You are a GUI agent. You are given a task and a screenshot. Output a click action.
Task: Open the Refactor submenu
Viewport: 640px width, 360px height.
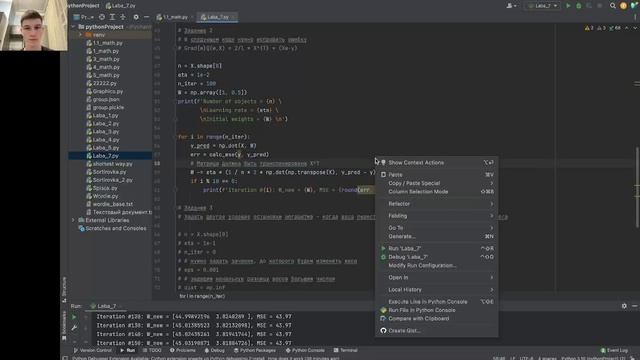pos(436,204)
